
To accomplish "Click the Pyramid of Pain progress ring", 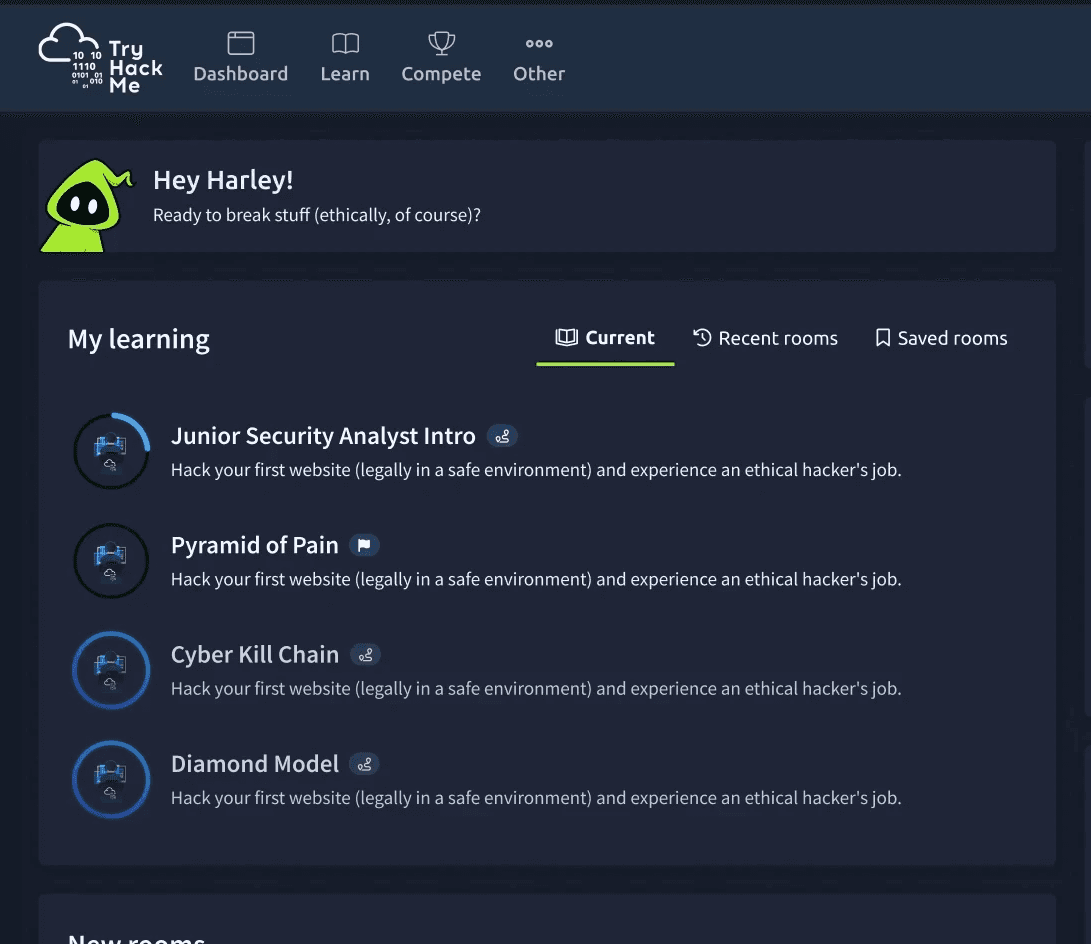I will [x=111, y=561].
